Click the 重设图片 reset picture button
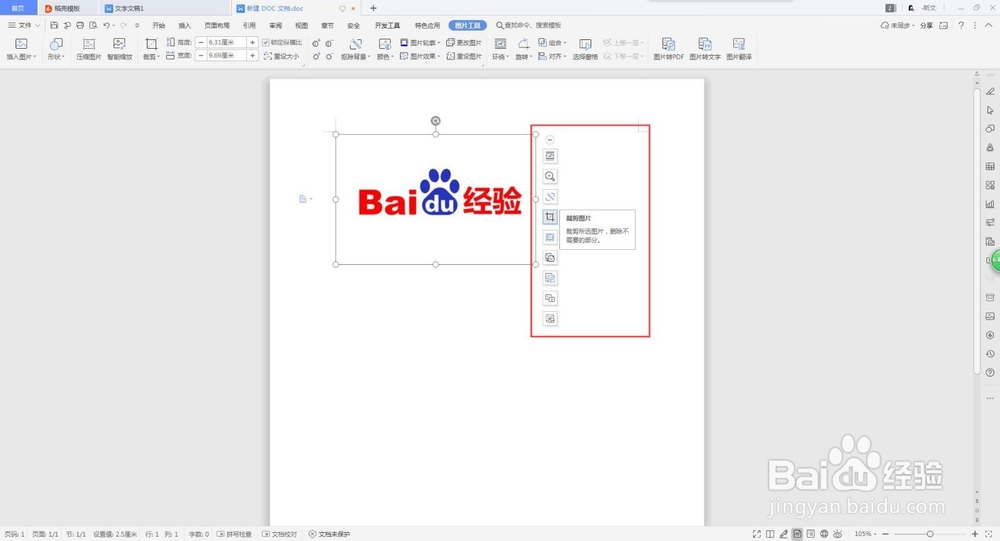Viewport: 1000px width, 541px height. [x=464, y=56]
